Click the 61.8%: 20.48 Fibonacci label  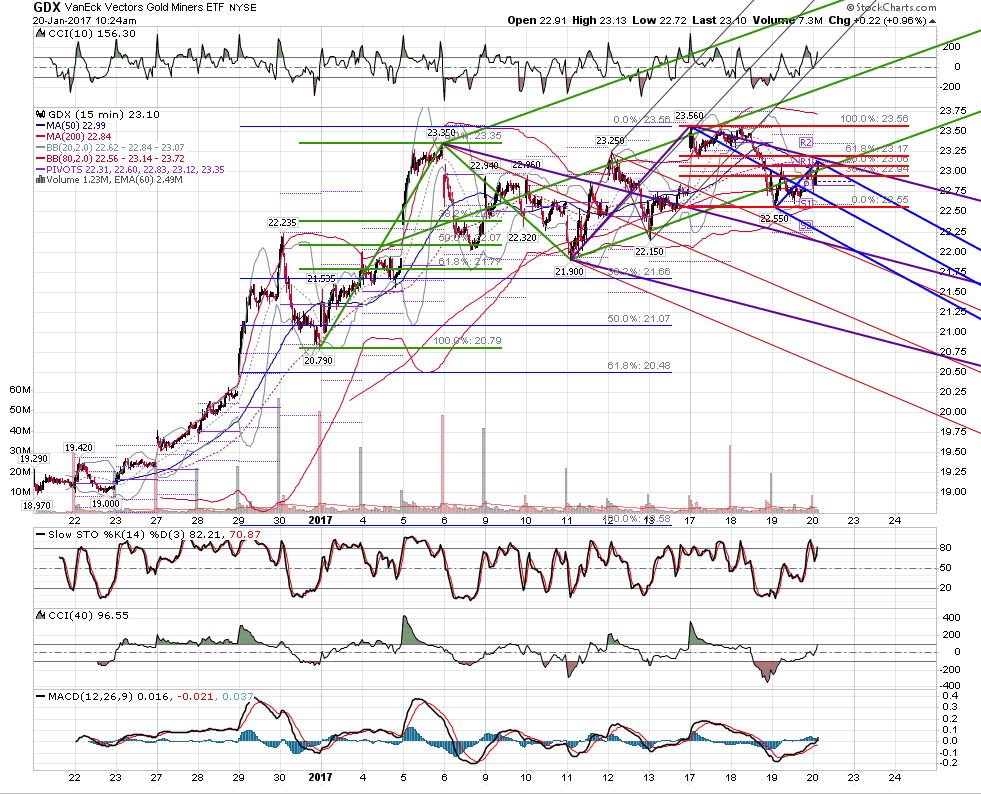(639, 365)
